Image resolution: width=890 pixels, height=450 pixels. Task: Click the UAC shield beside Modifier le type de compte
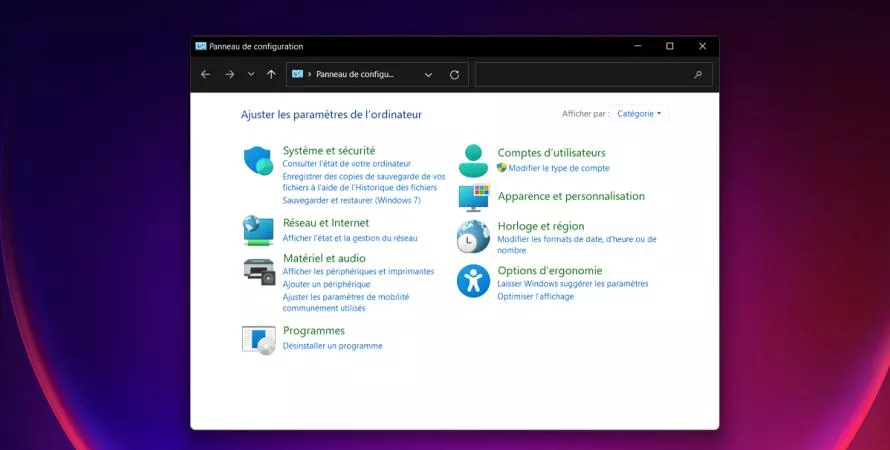point(502,167)
